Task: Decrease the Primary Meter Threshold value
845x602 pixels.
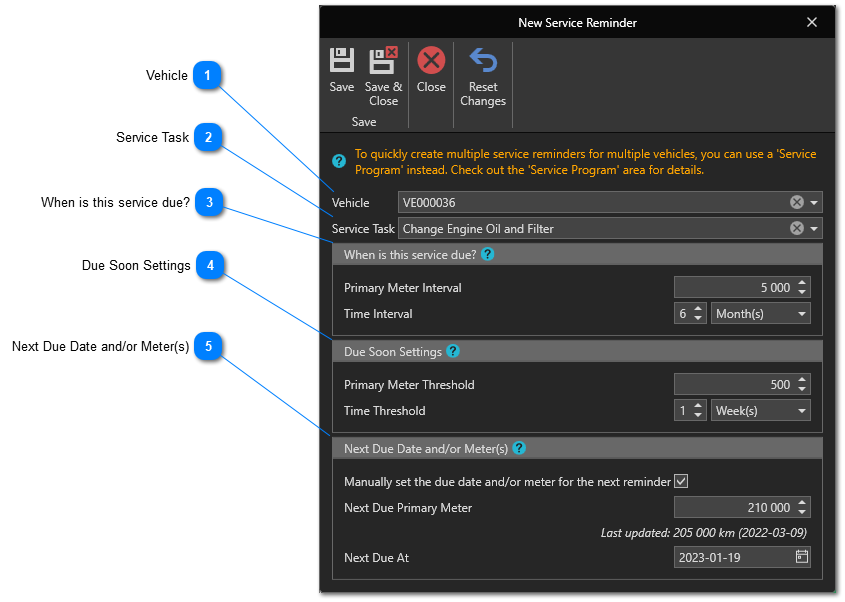Action: [803, 390]
